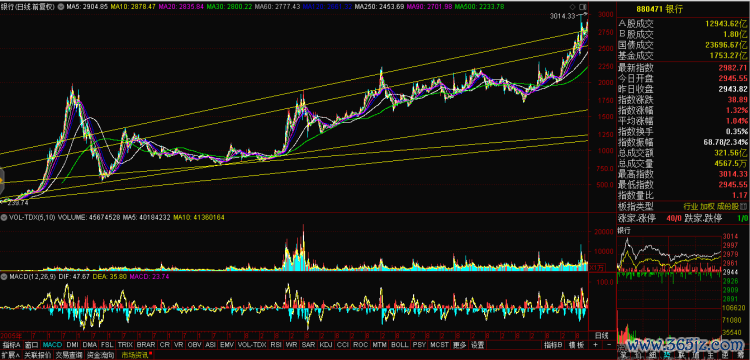Screen dimensions: 750x360
Task: Select the RSI indicator
Action: [x=276, y=345]
